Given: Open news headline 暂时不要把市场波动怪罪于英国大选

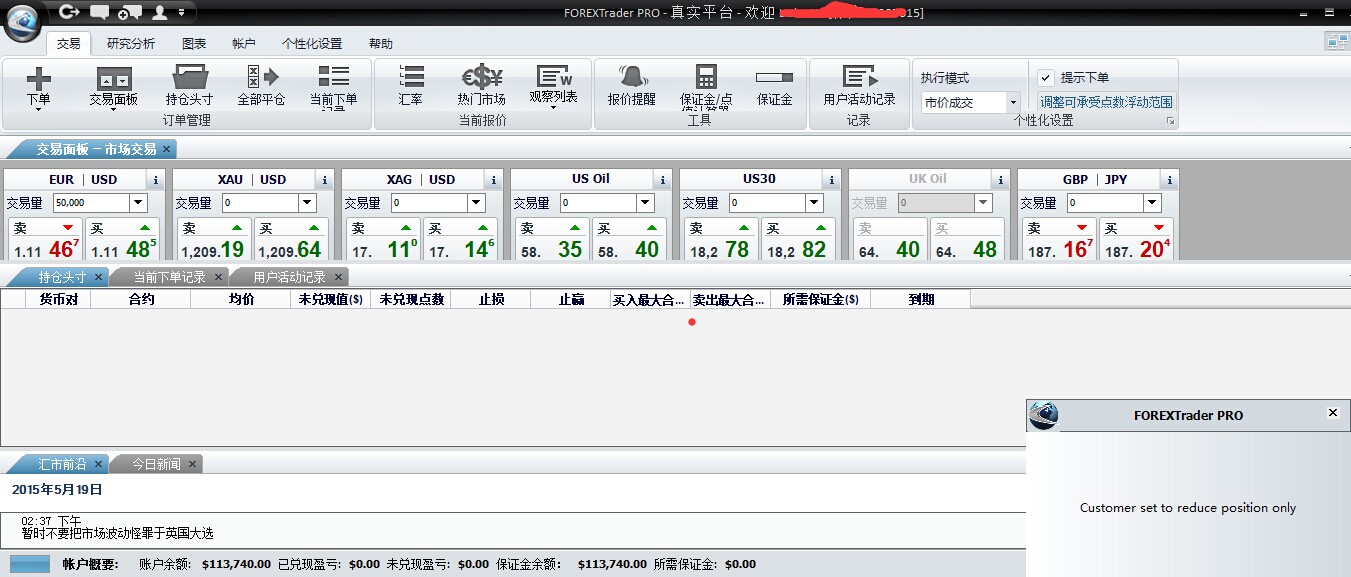Looking at the screenshot, I should click(x=117, y=534).
